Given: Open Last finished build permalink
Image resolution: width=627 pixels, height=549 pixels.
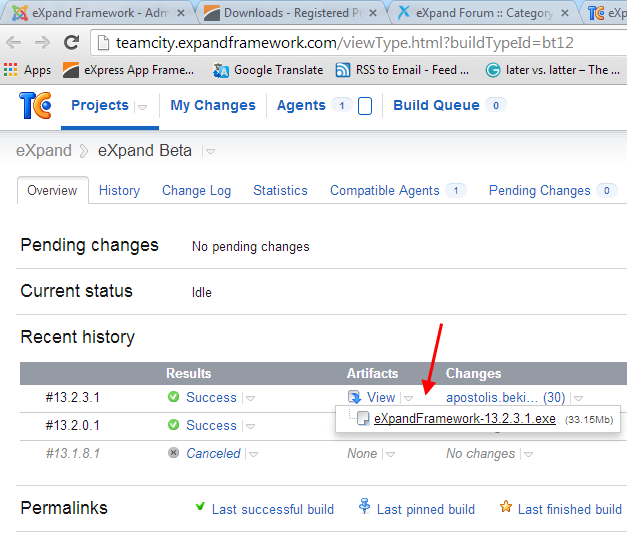Looking at the screenshot, I should (x=570, y=509).
